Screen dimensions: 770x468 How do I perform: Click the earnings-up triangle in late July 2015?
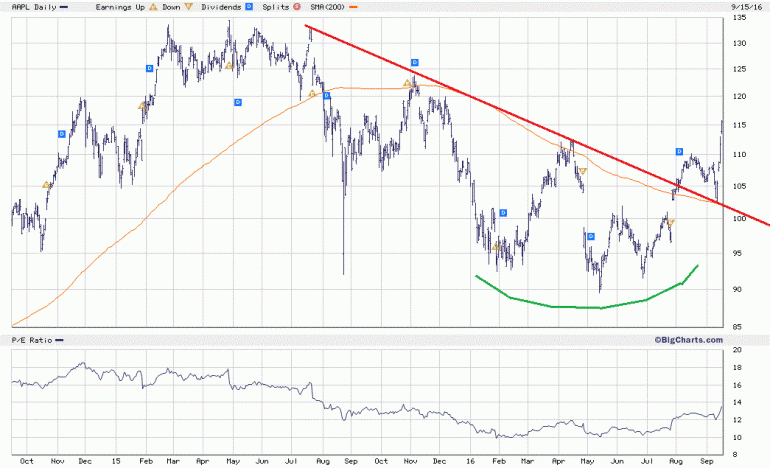click(x=312, y=93)
